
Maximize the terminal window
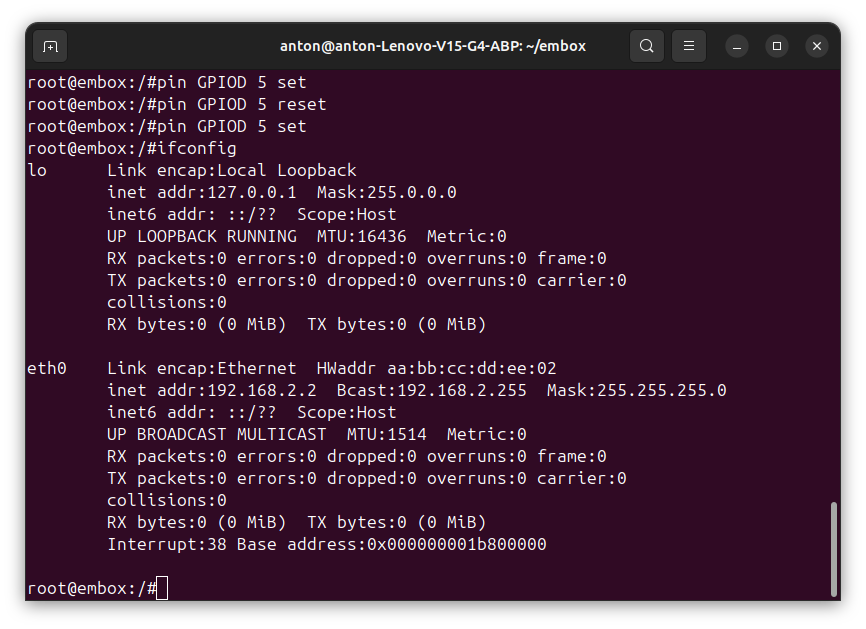click(777, 46)
